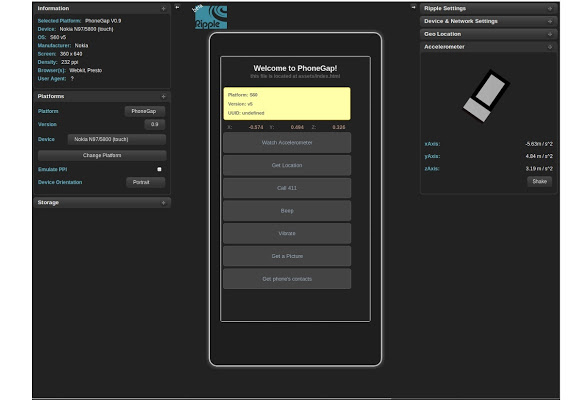Image resolution: width=582 pixels, height=400 pixels.
Task: Click the yellow Platform info box
Action: 287,104
